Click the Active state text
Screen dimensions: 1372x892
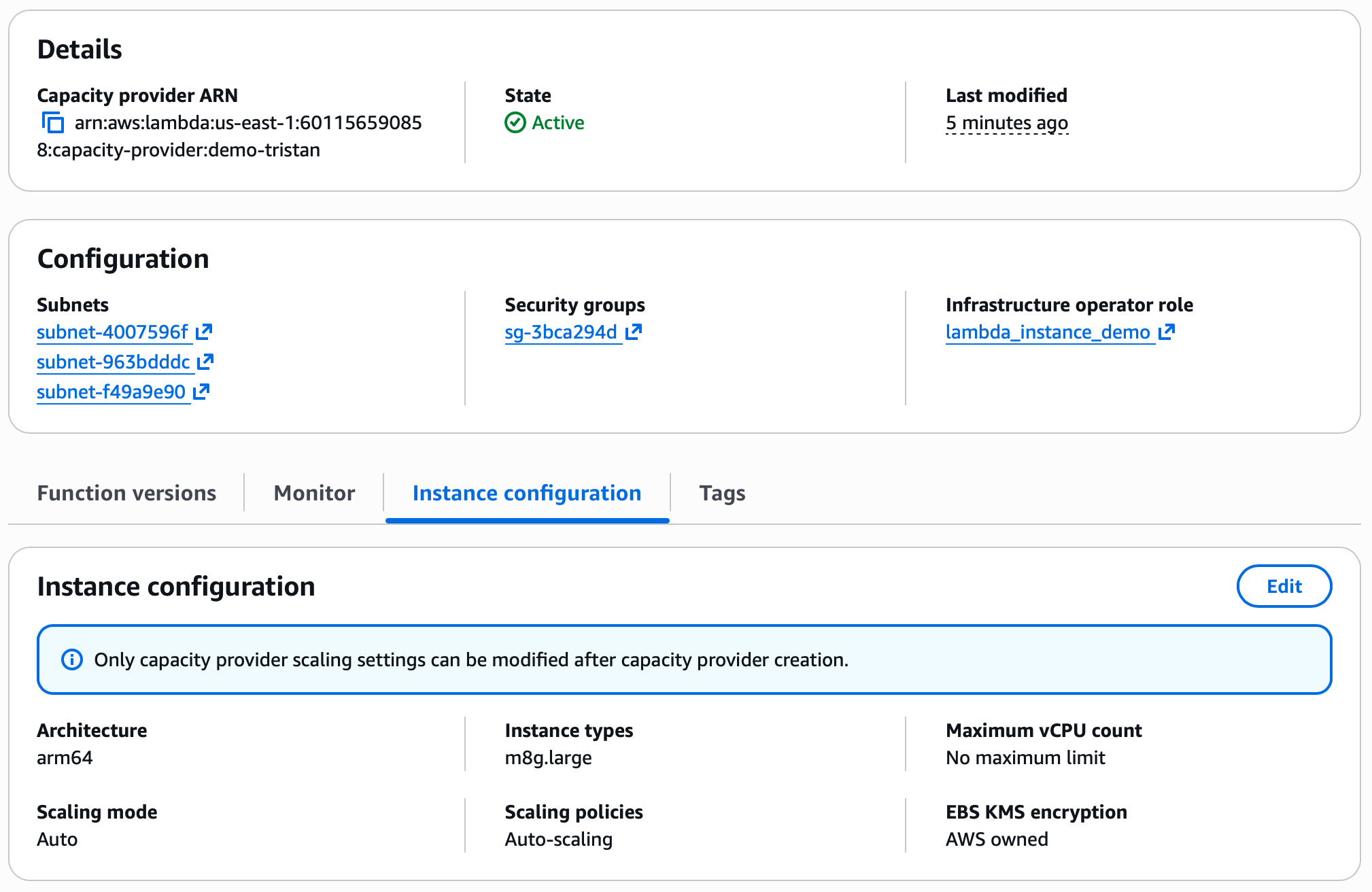[x=558, y=123]
